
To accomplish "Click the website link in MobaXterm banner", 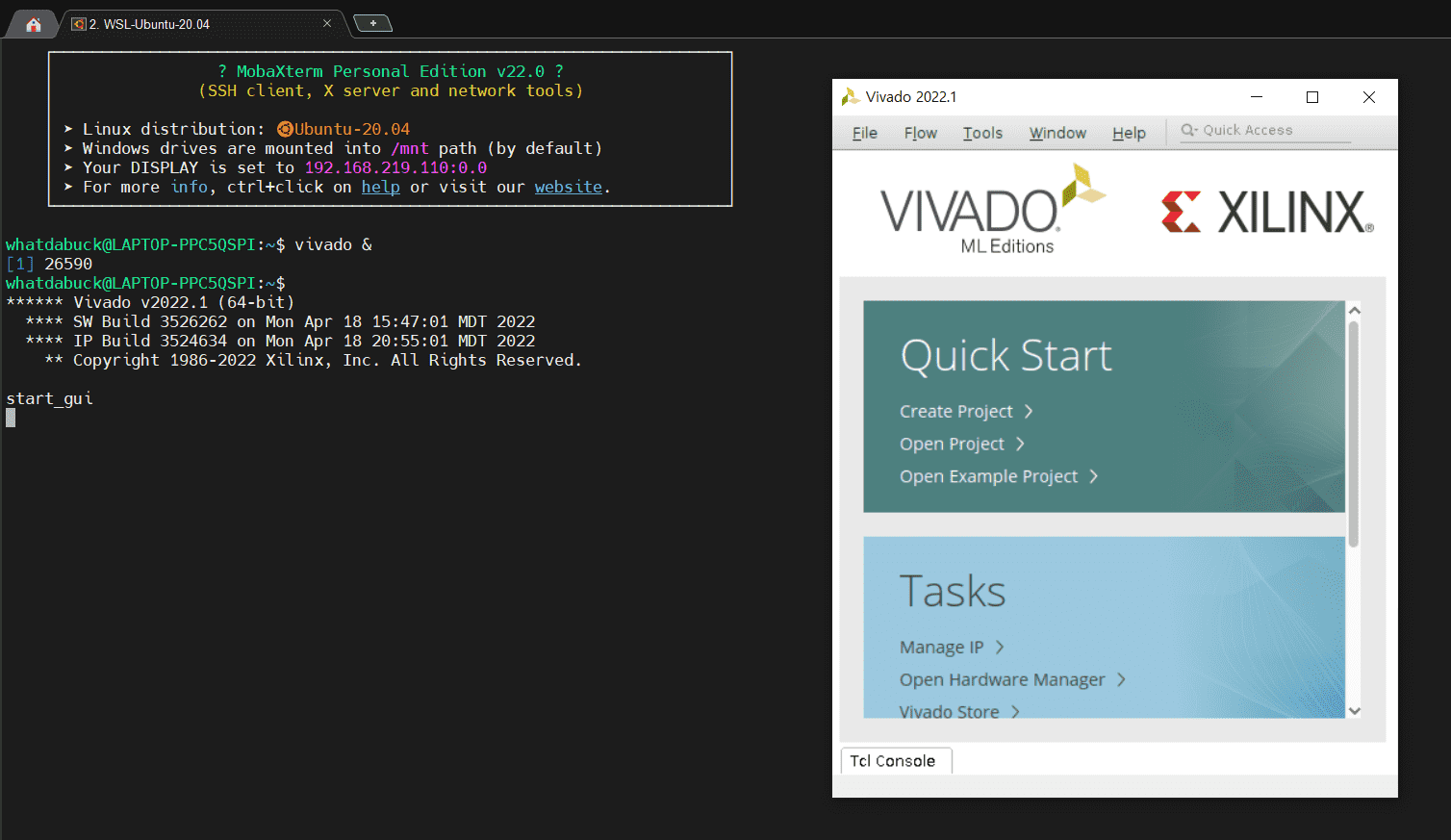I will pyautogui.click(x=569, y=187).
